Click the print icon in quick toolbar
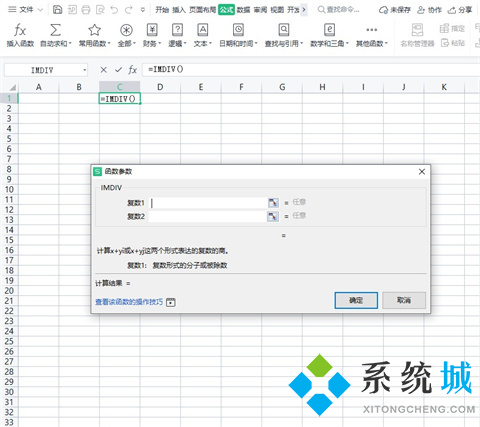This screenshot has width=480, height=427. click(86, 10)
